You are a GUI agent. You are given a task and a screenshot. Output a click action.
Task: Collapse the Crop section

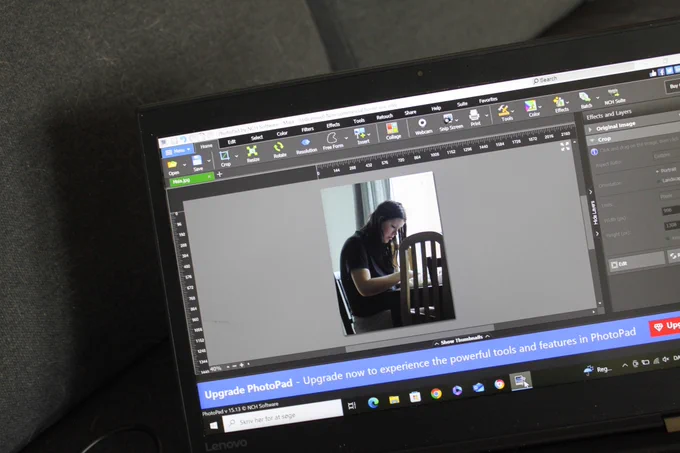pos(592,140)
